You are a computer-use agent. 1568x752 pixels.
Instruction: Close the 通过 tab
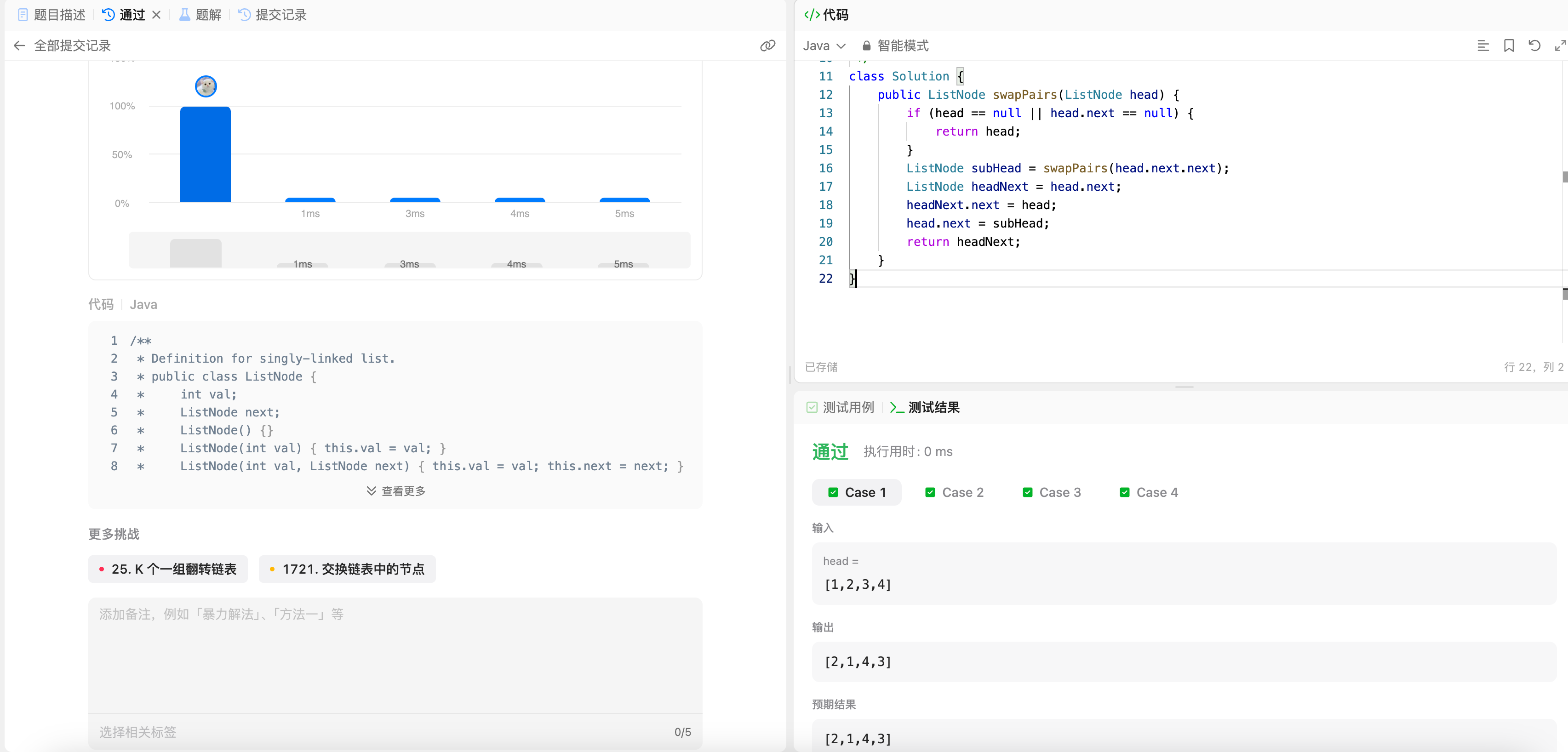coord(156,15)
